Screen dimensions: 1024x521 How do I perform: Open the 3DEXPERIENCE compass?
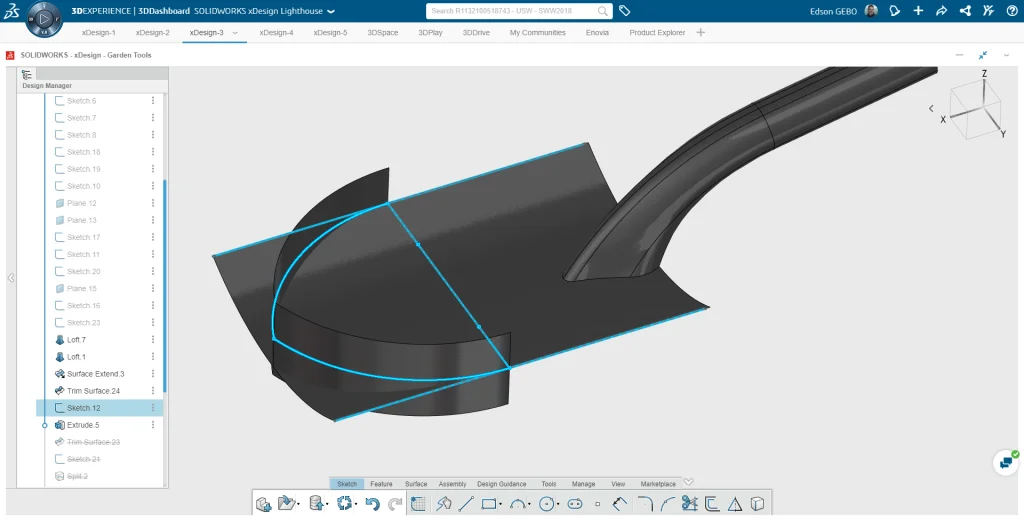tap(43, 18)
